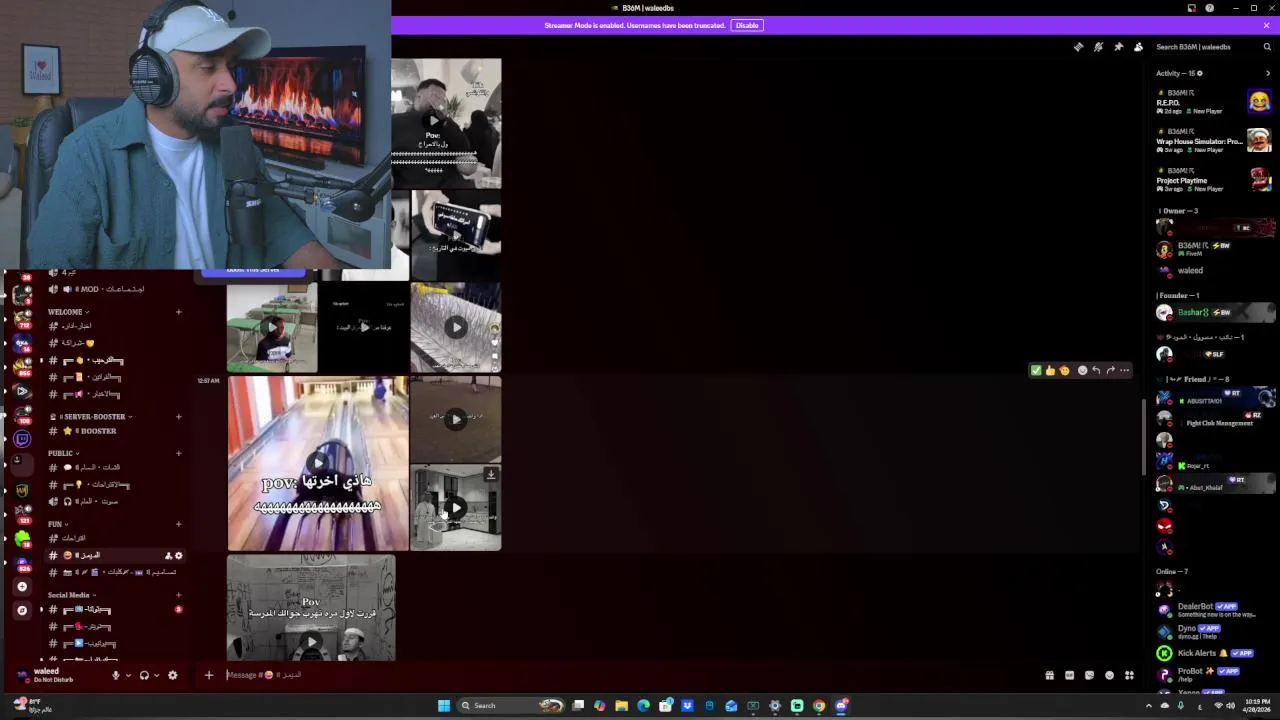Viewport: 1280px width, 720px height.
Task: Open the Discord inbox icon in title bar
Action: 1191,8
